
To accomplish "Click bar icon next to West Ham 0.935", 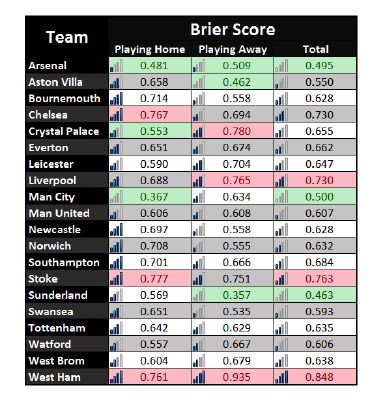I will pos(199,377).
